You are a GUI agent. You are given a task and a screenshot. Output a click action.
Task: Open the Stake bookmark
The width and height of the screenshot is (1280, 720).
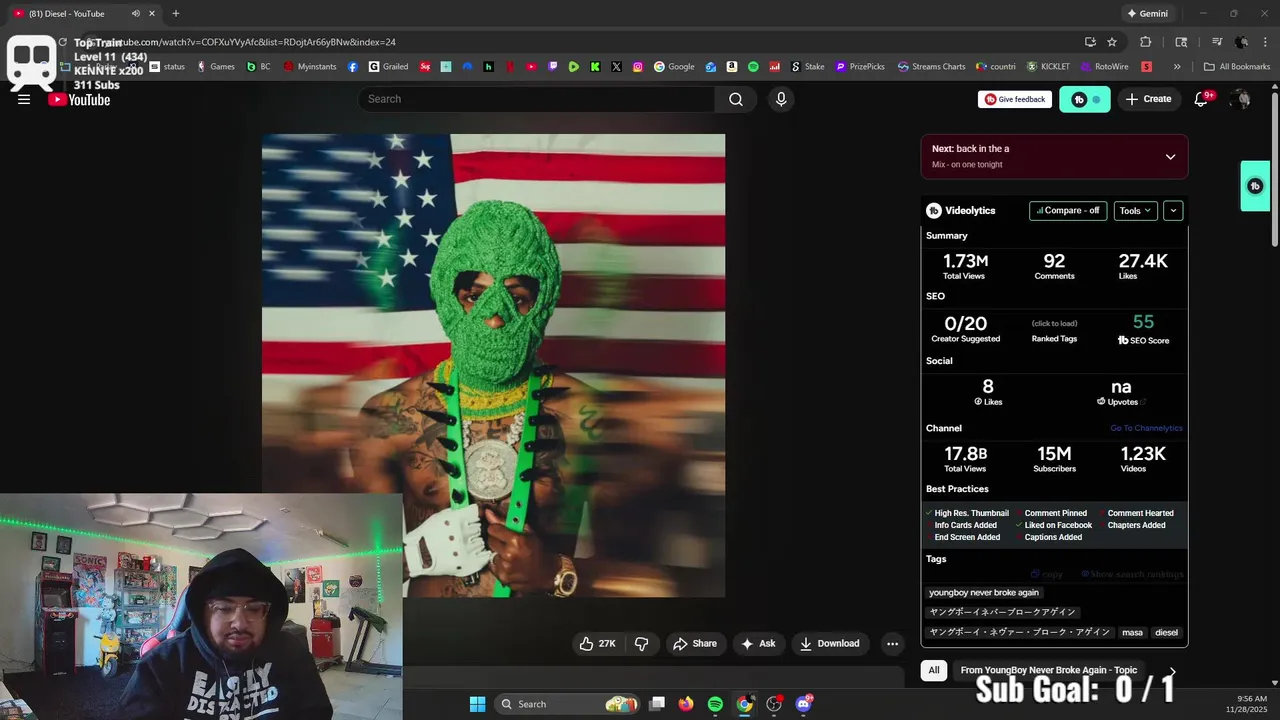(808, 67)
